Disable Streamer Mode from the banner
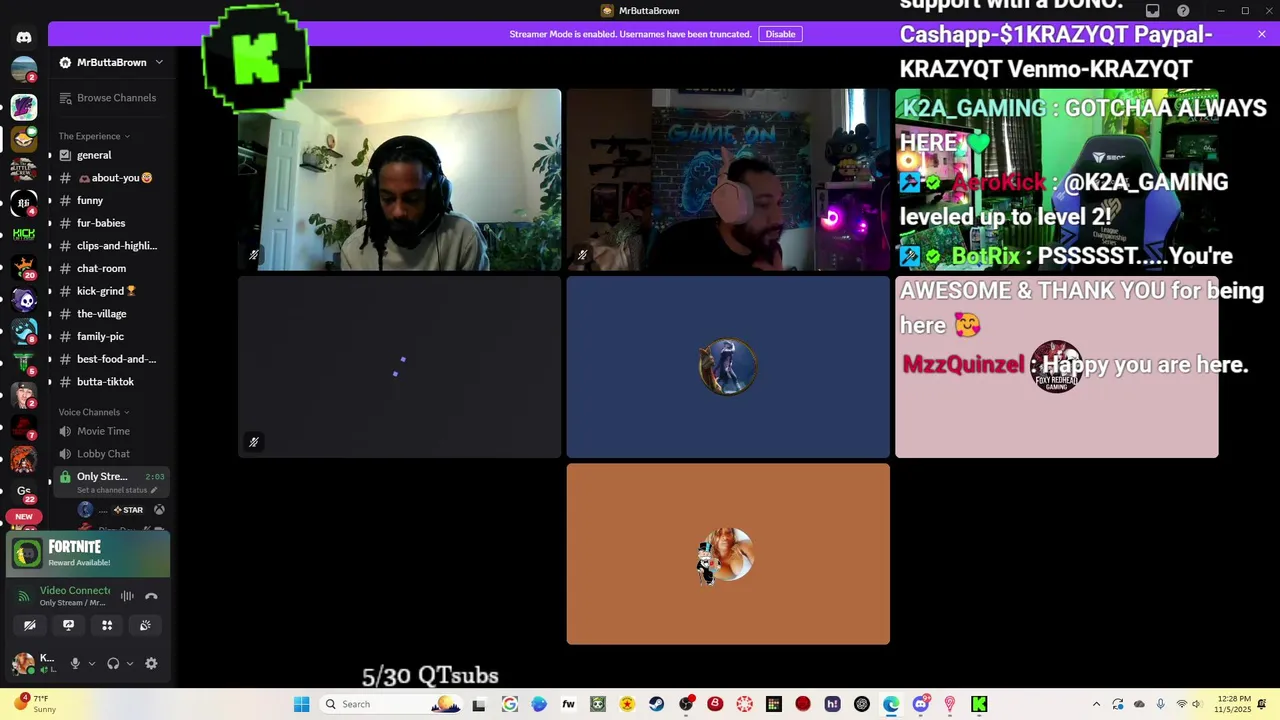Viewport: 1280px width, 720px height. pos(780,34)
